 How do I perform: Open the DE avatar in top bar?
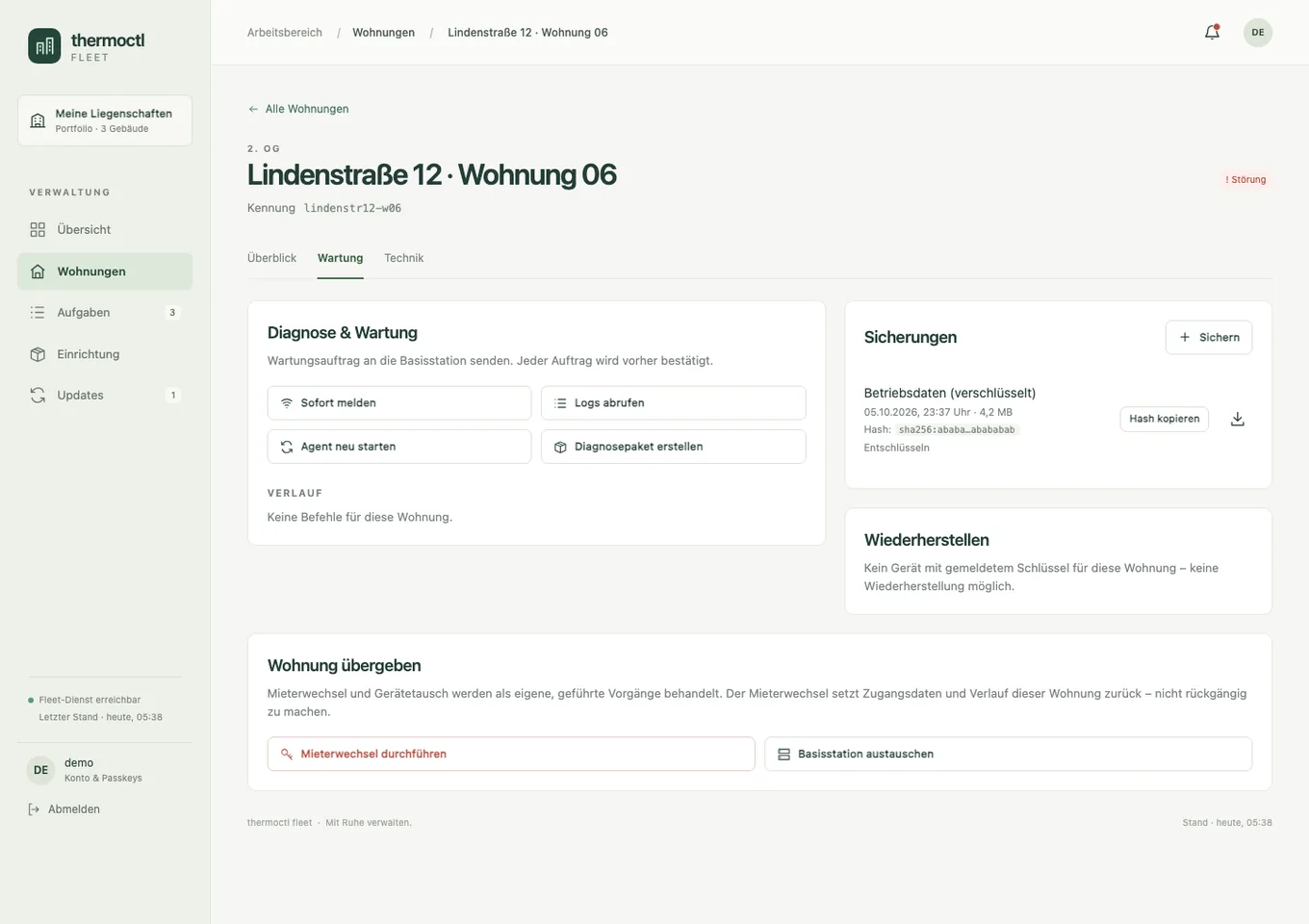[1257, 33]
